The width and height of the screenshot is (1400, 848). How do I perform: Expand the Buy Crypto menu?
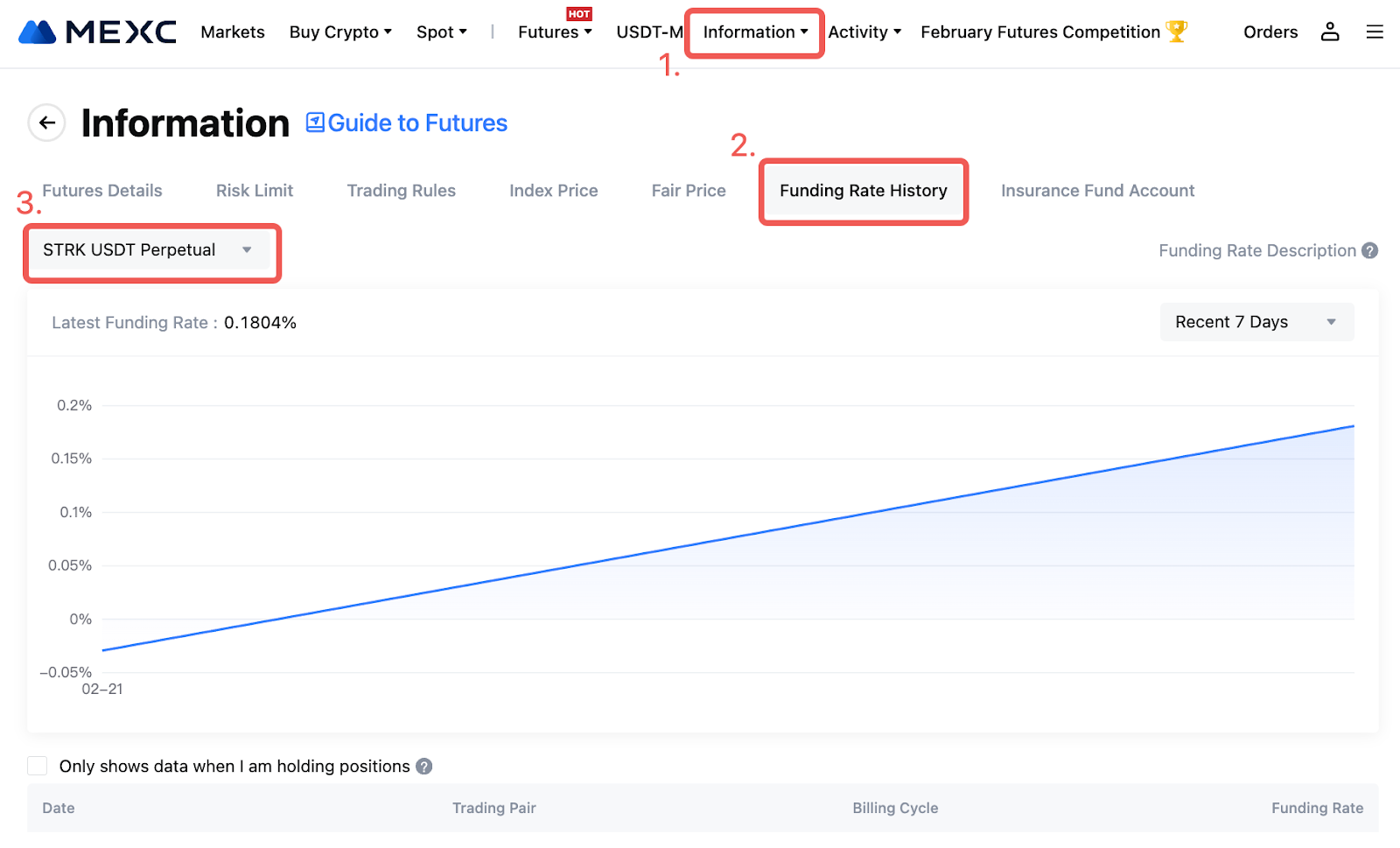pyautogui.click(x=340, y=32)
